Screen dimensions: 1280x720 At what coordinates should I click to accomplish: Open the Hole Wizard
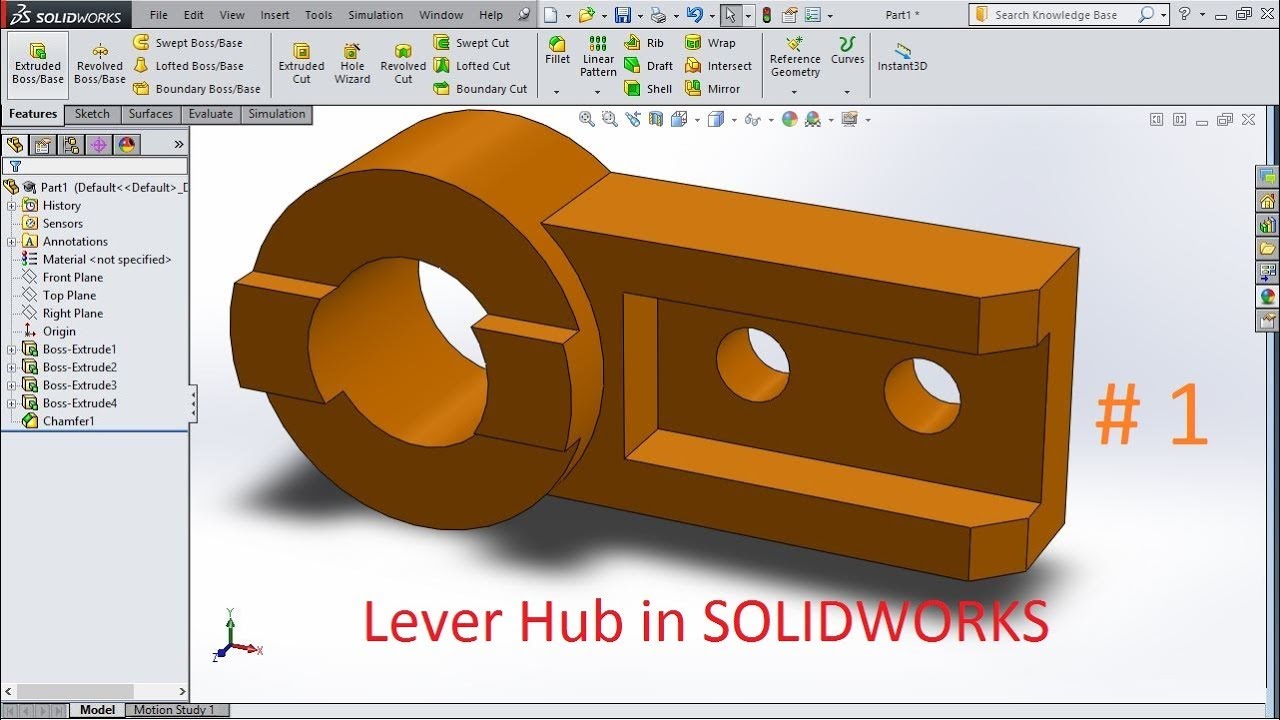point(352,64)
